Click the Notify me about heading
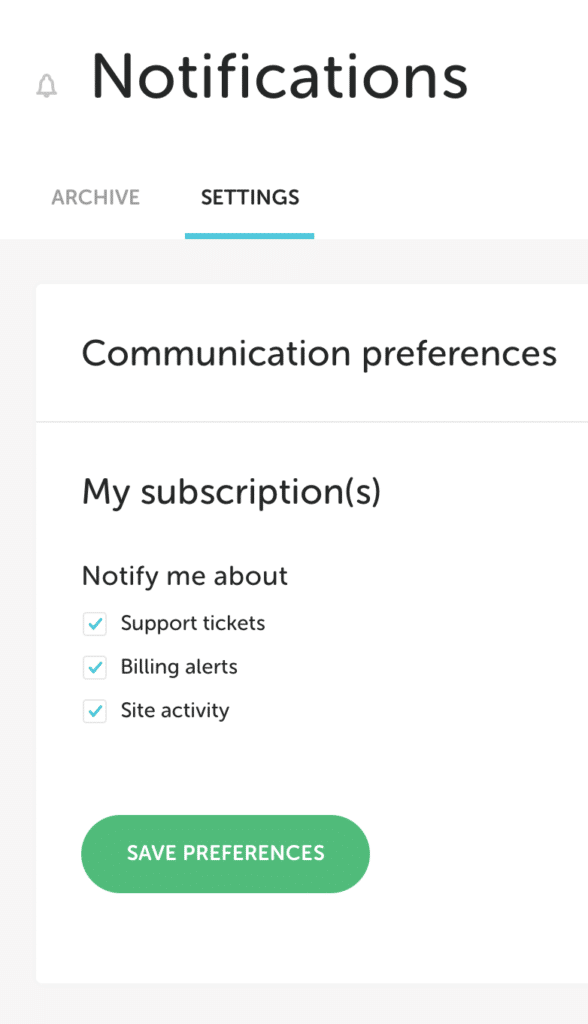The image size is (588, 1024). [x=184, y=575]
